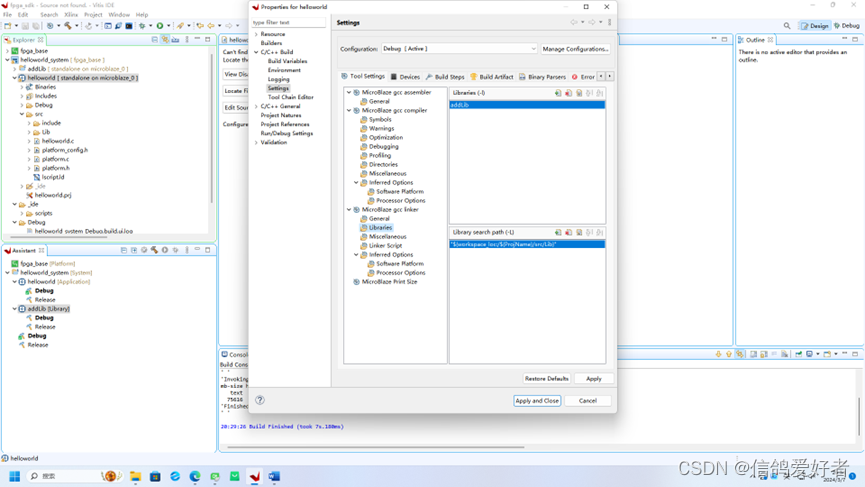
Task: Switch to the Debug perspective
Action: coord(847,26)
